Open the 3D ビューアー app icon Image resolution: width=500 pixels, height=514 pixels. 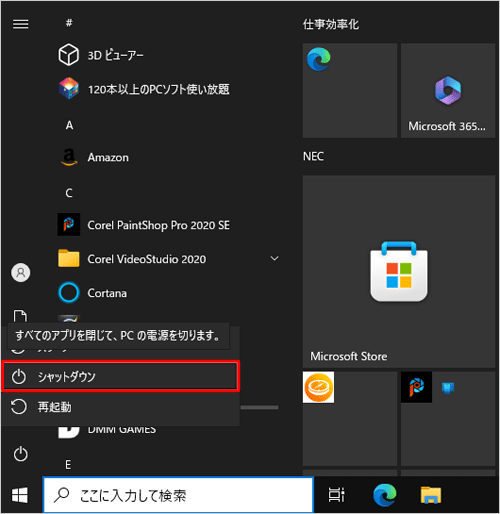pos(69,55)
